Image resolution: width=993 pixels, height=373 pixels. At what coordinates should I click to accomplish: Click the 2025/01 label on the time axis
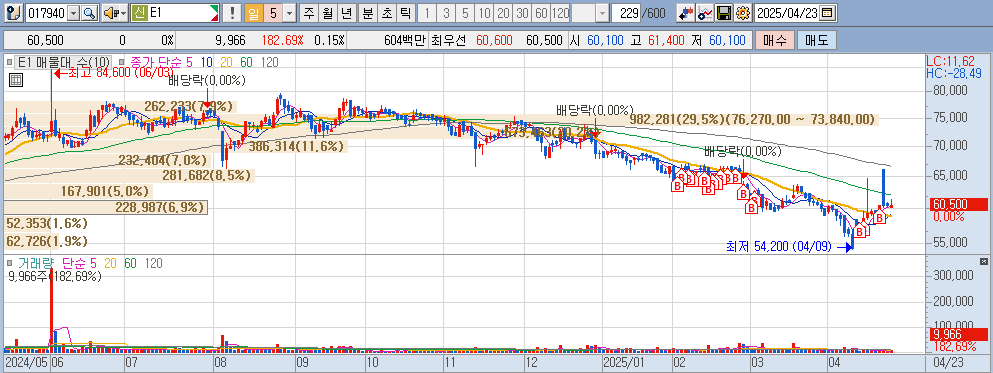[x=623, y=363]
